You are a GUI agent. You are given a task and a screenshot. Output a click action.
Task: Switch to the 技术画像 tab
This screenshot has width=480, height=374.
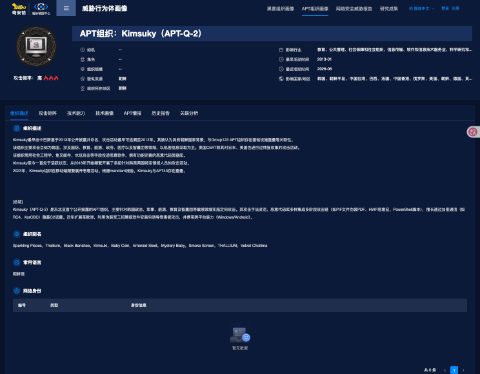[104, 113]
